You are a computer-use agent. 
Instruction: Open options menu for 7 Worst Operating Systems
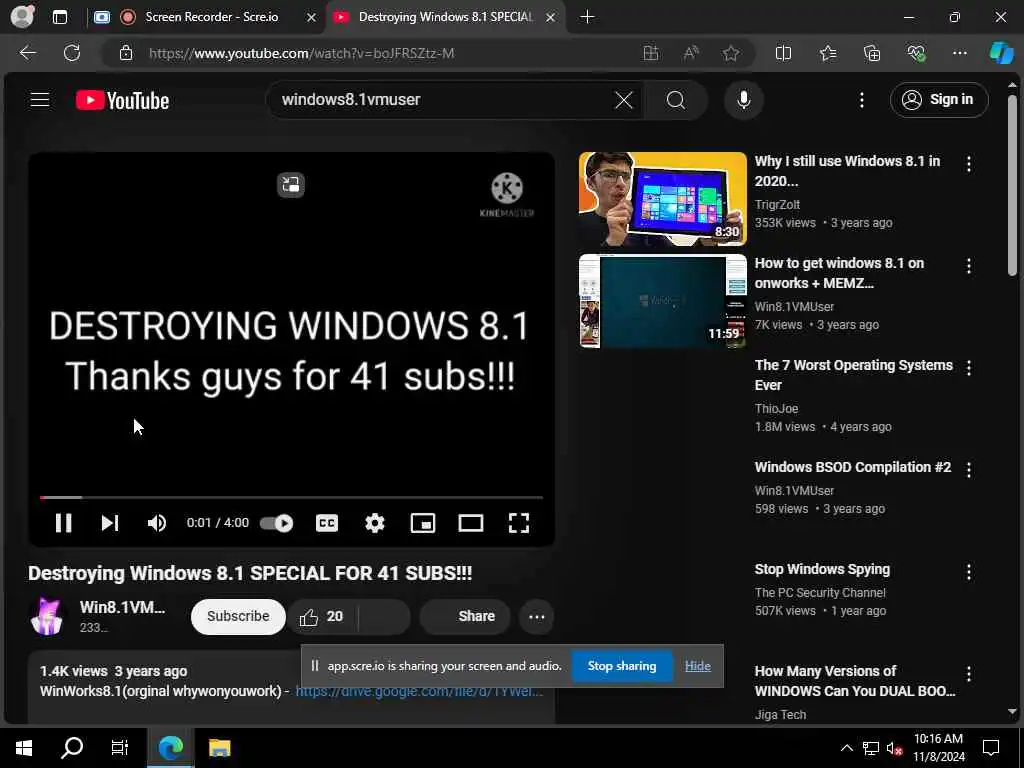coord(968,368)
